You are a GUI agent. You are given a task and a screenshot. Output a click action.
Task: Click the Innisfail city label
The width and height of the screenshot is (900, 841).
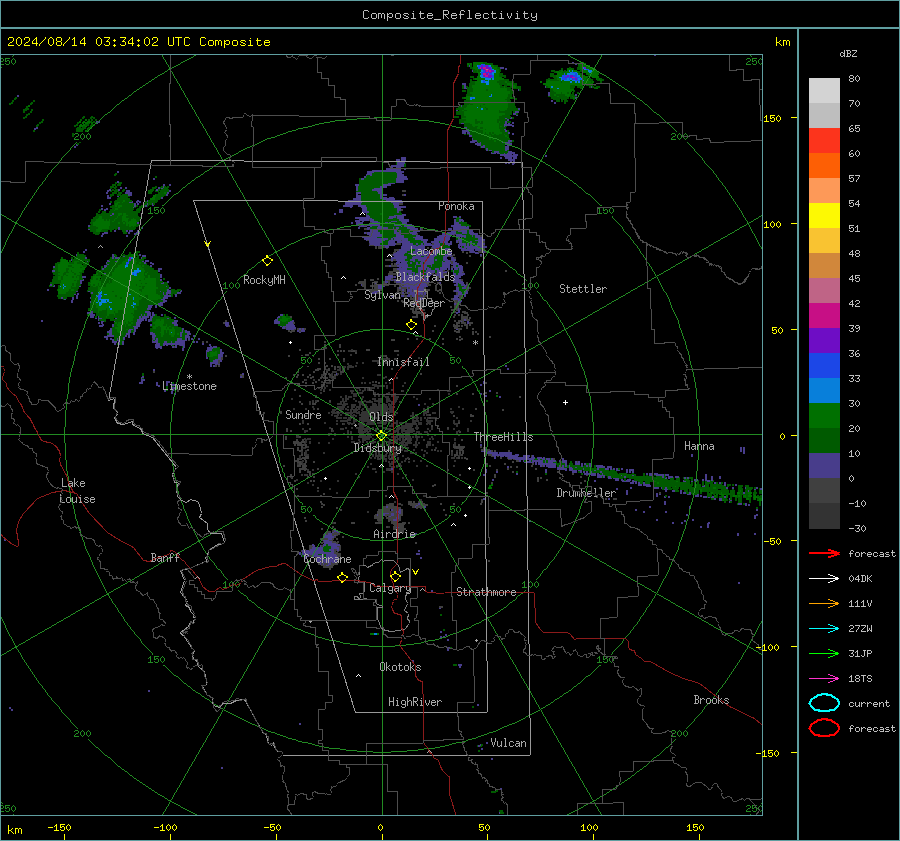click(x=403, y=362)
